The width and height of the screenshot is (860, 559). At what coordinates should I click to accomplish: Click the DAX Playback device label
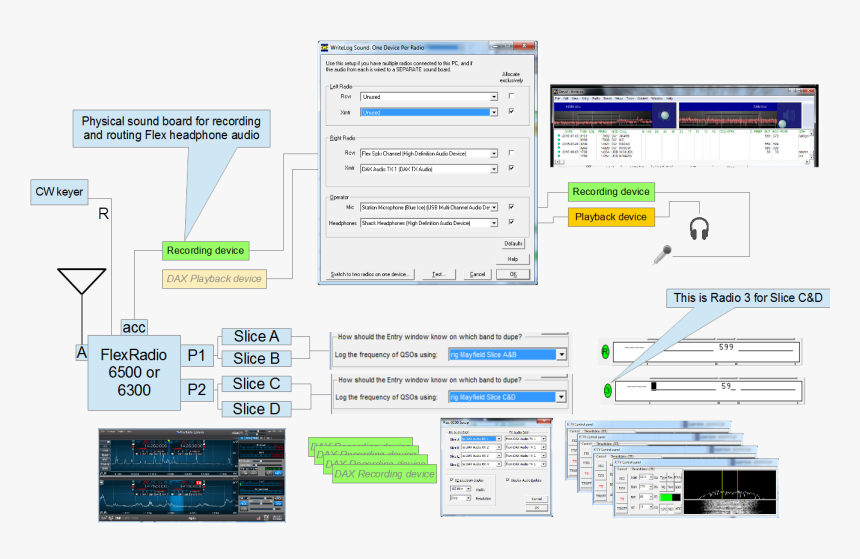(214, 279)
